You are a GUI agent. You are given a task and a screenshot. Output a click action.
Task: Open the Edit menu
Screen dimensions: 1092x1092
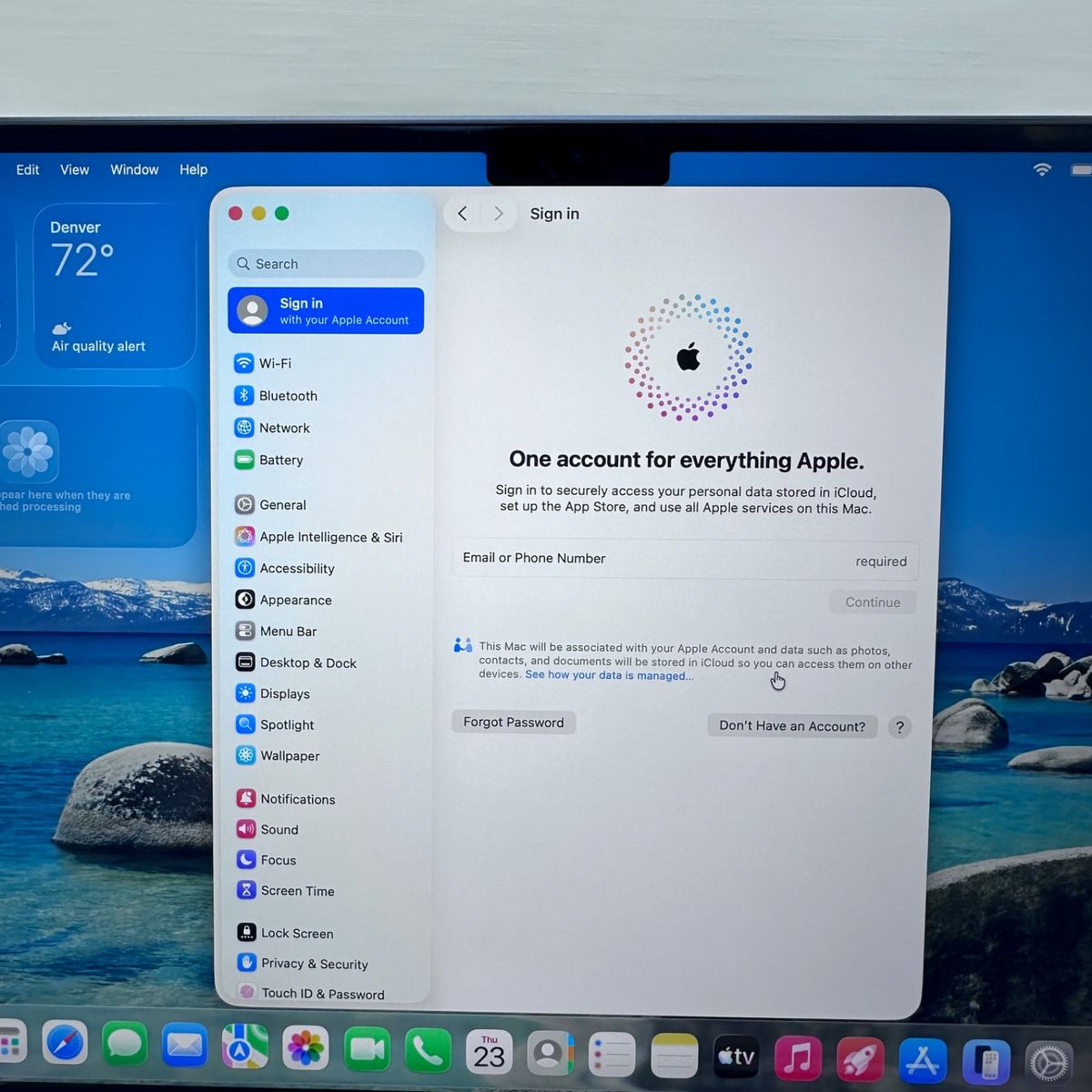[x=27, y=169]
